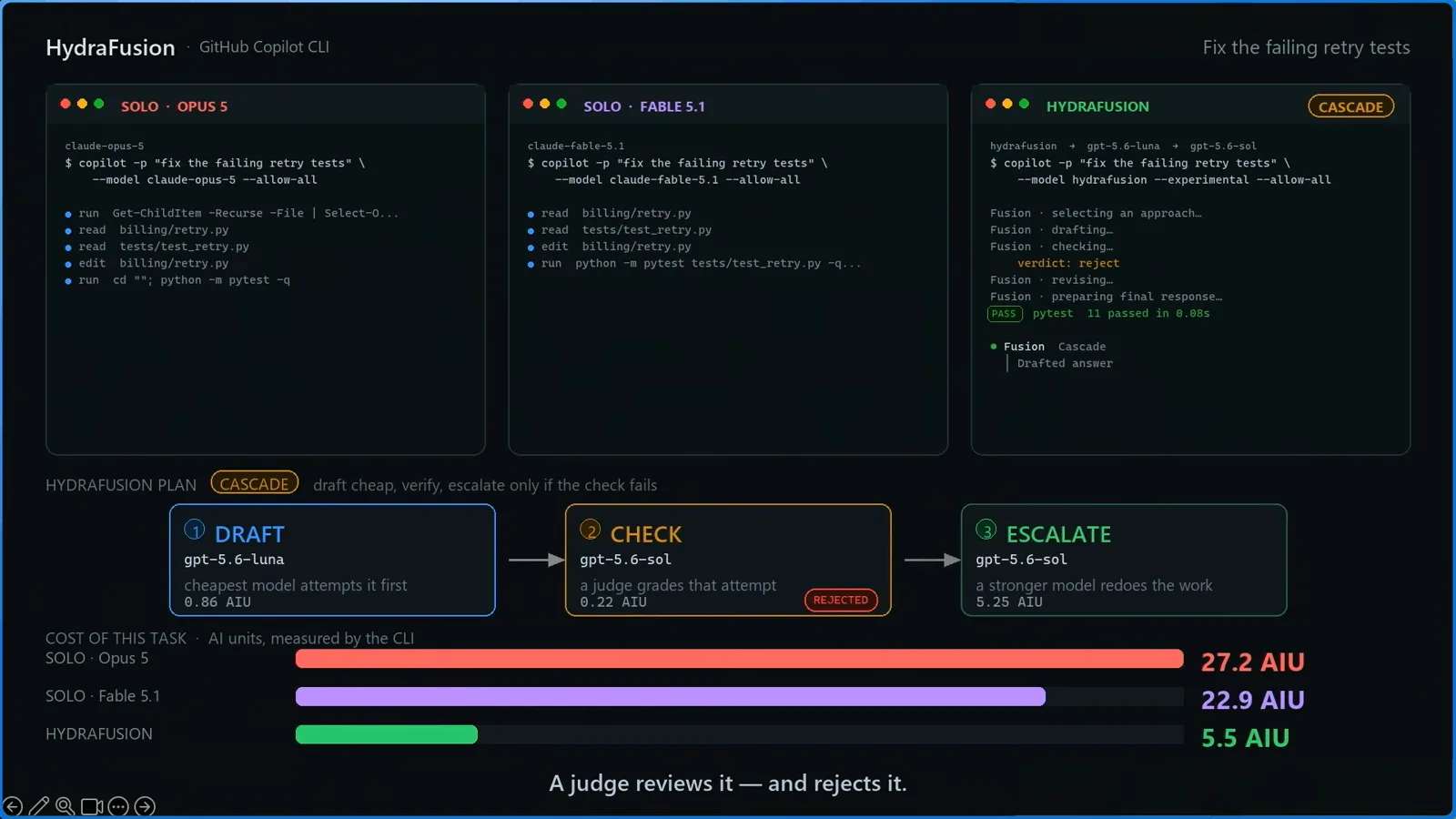Click the 'Fusion · preparing final response…' line
Image resolution: width=1456 pixels, height=819 pixels.
[x=1106, y=297]
